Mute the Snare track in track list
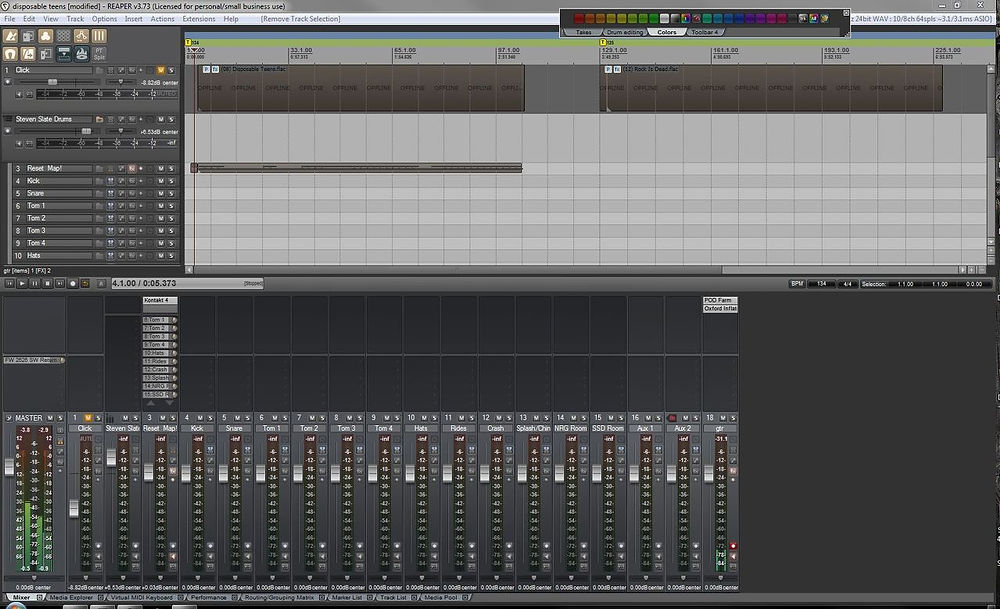Image resolution: width=1000 pixels, height=609 pixels. pos(161,193)
